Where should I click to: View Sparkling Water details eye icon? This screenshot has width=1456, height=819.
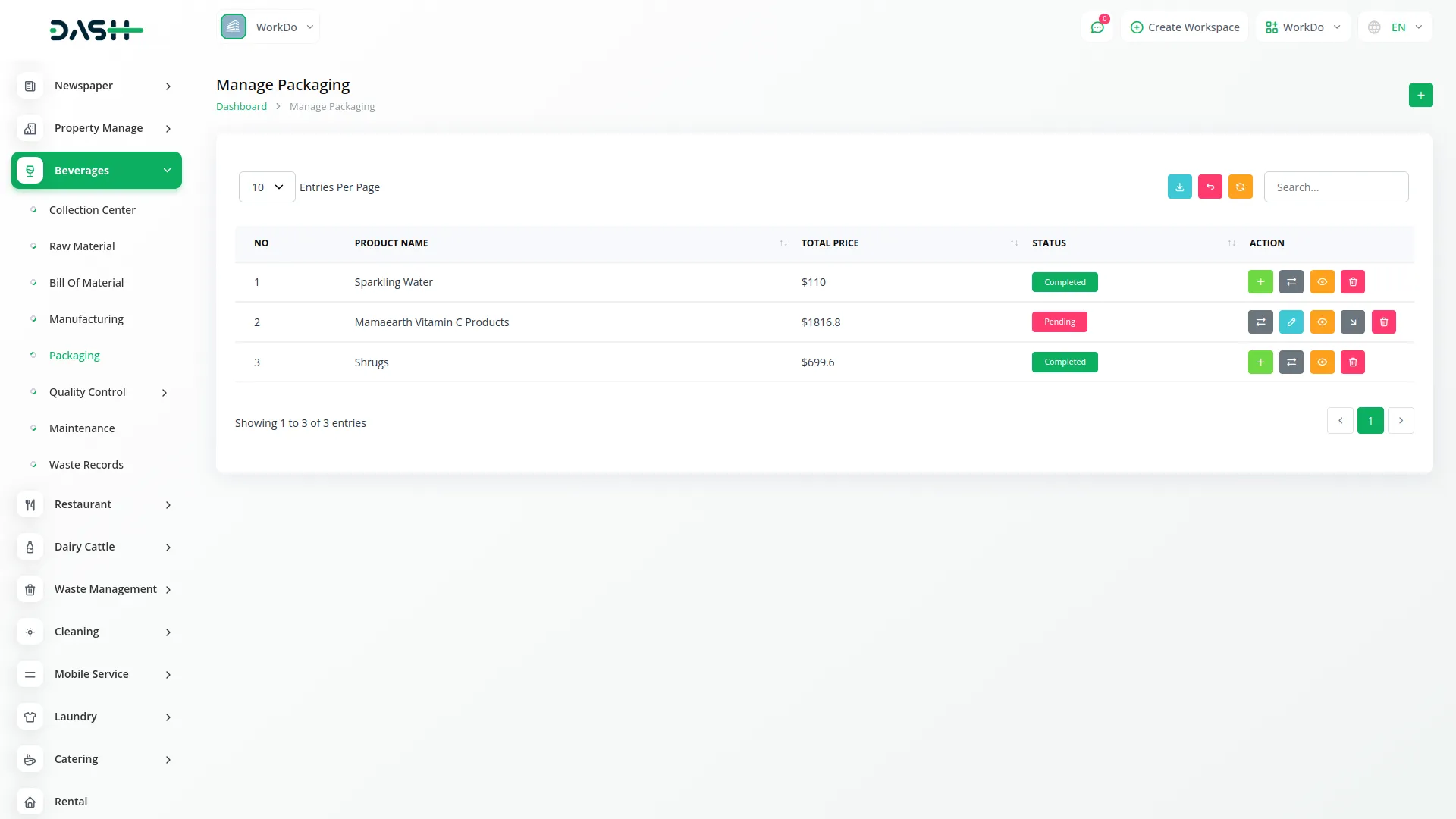1322,282
